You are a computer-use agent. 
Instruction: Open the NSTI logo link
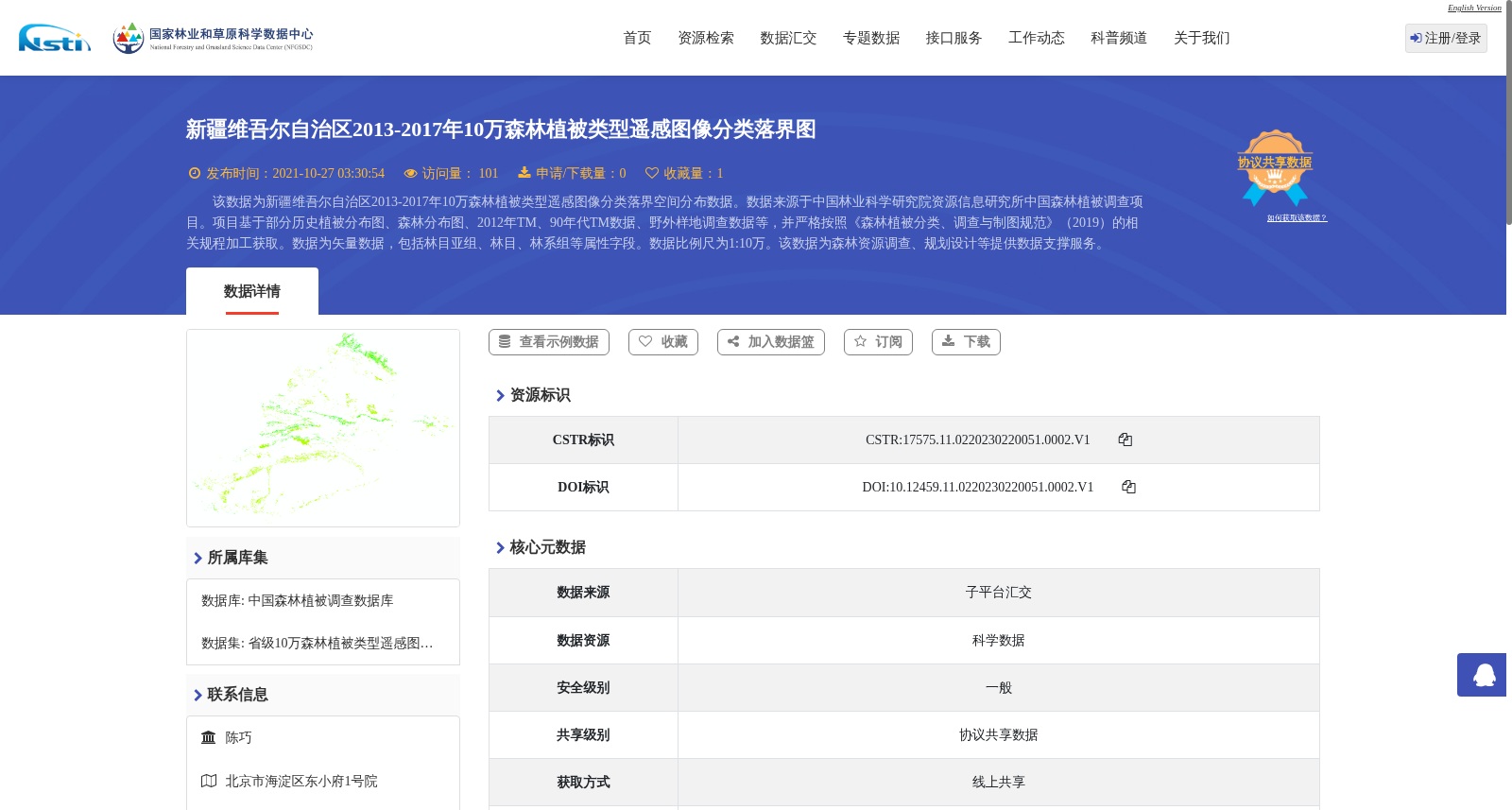point(55,38)
